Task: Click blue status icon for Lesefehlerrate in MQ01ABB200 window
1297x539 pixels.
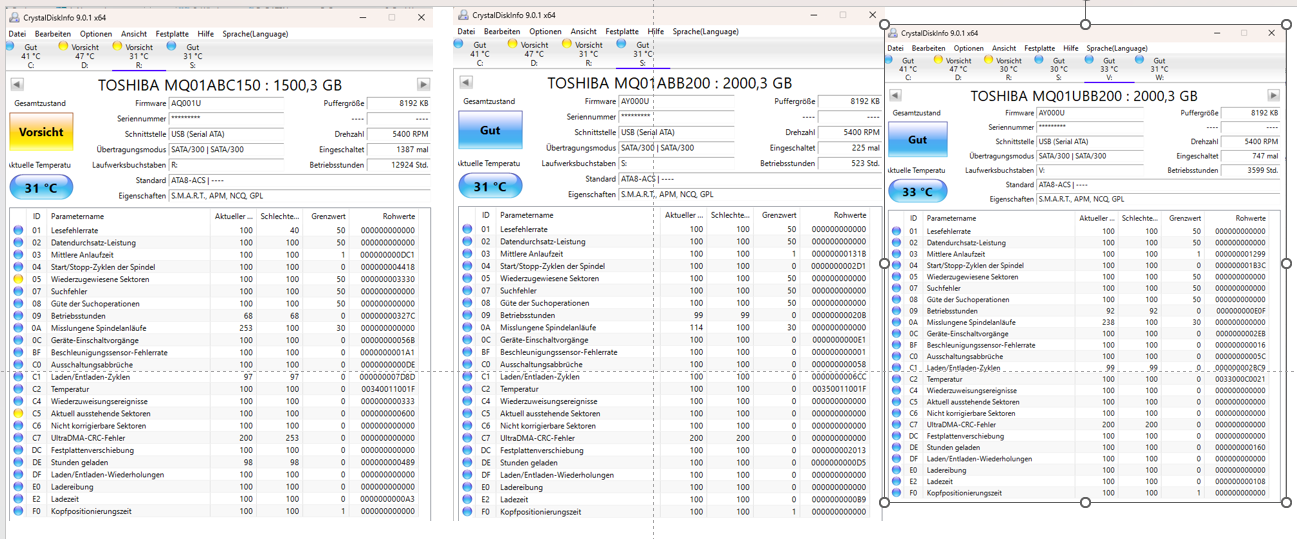Action: tap(467, 230)
